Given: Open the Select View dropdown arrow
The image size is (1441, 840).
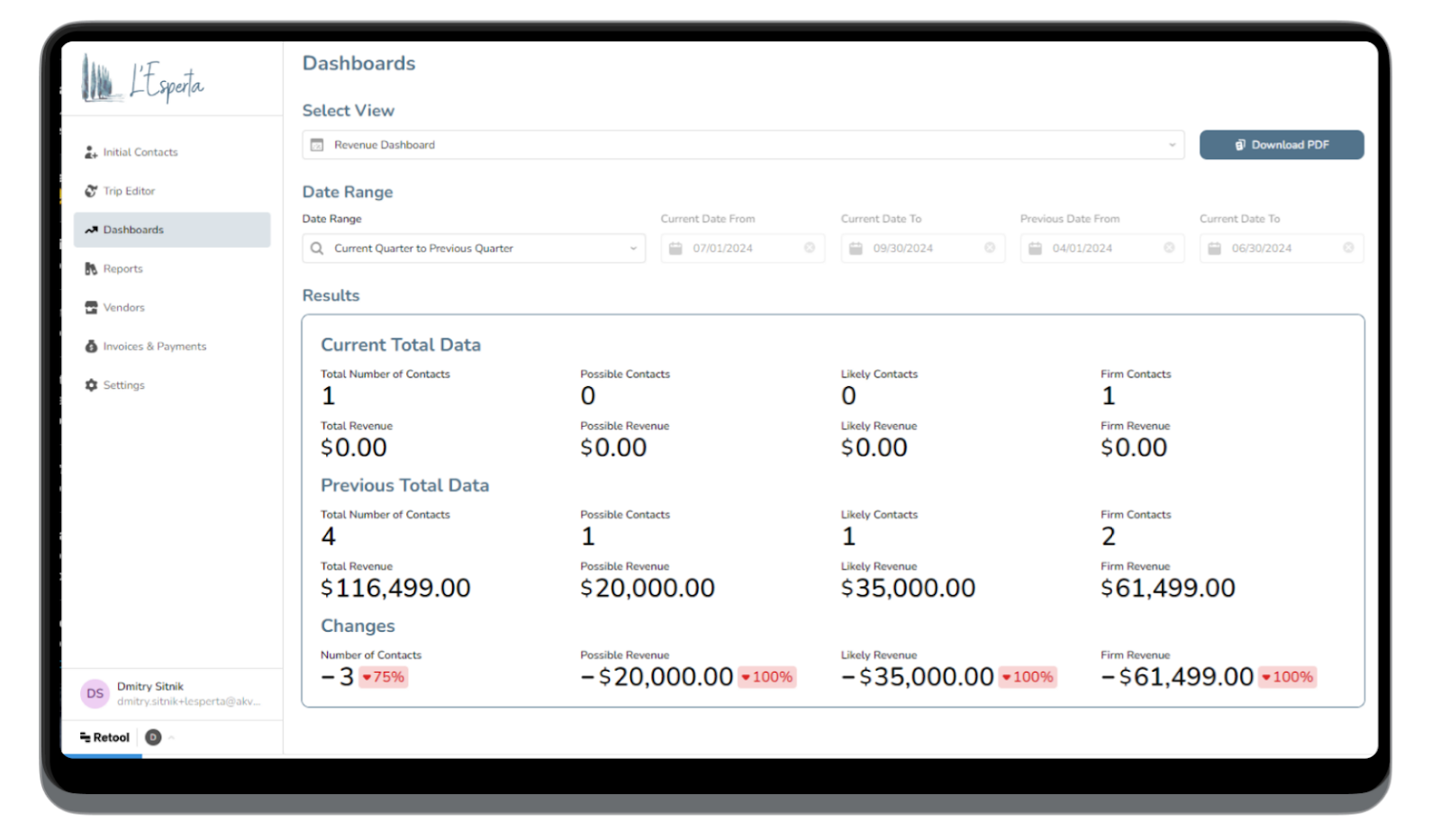Looking at the screenshot, I should pyautogui.click(x=1172, y=145).
